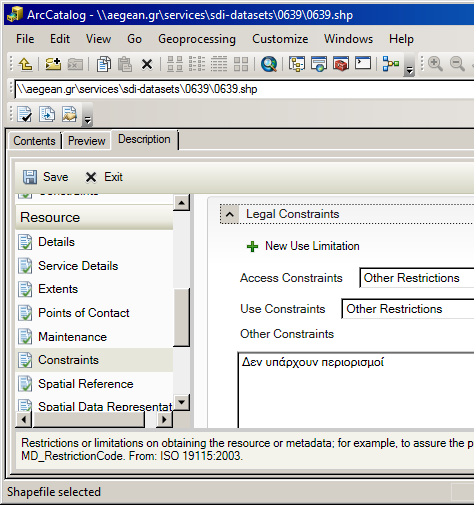Open the Use Constraints dropdown
474x505 pixels.
click(408, 309)
